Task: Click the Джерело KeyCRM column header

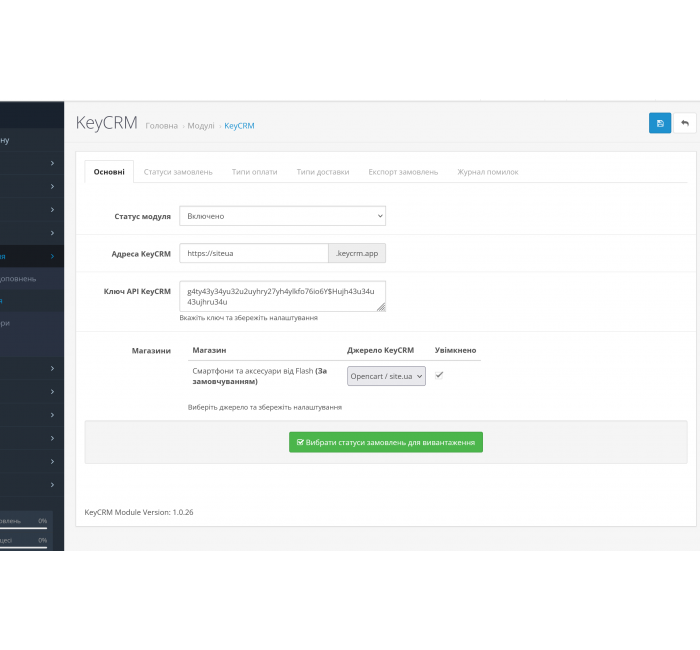Action: [380, 350]
